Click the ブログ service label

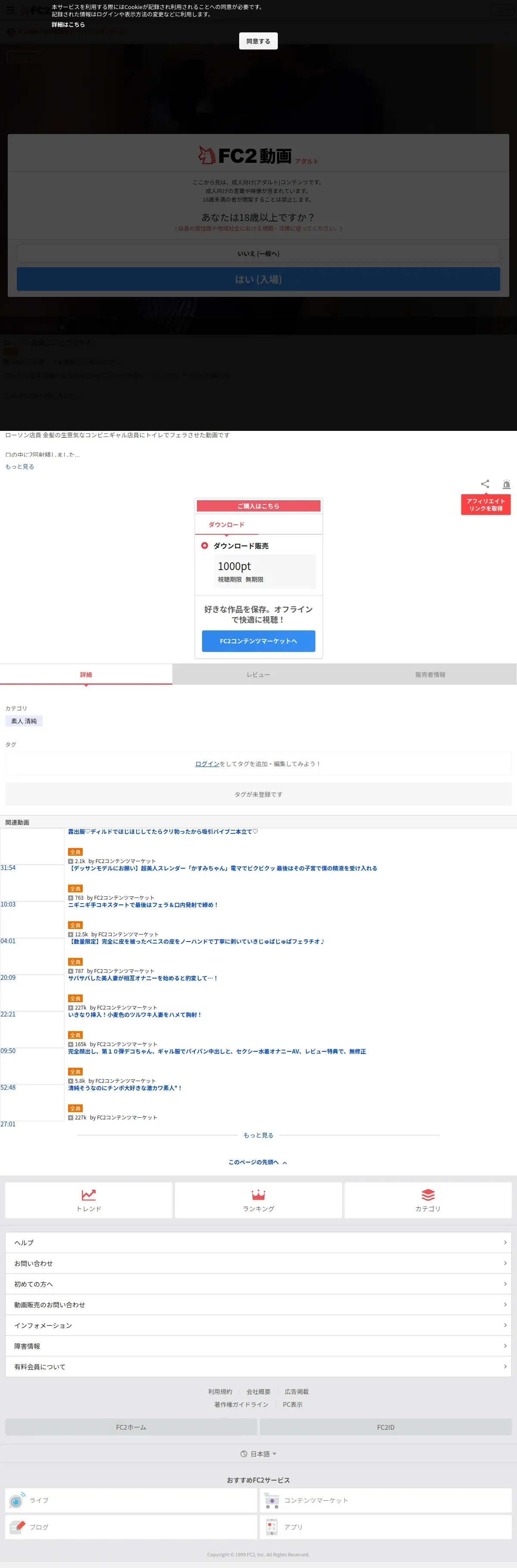[39, 1527]
